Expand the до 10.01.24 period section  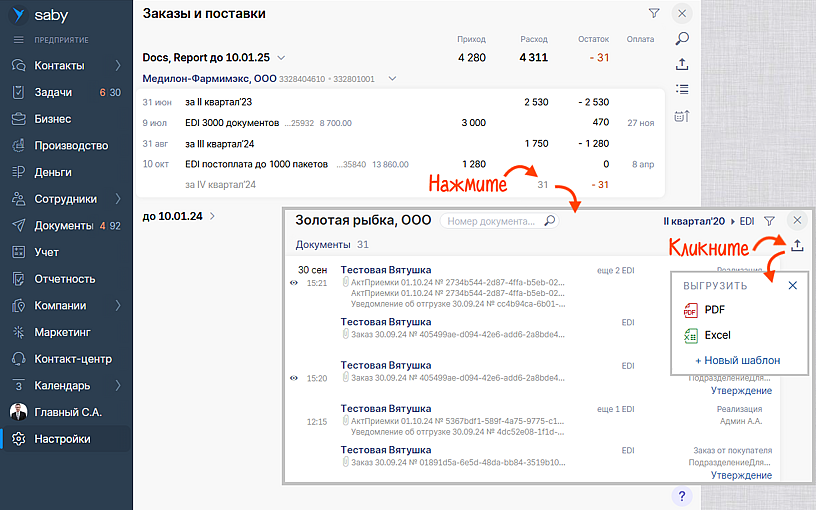click(212, 216)
